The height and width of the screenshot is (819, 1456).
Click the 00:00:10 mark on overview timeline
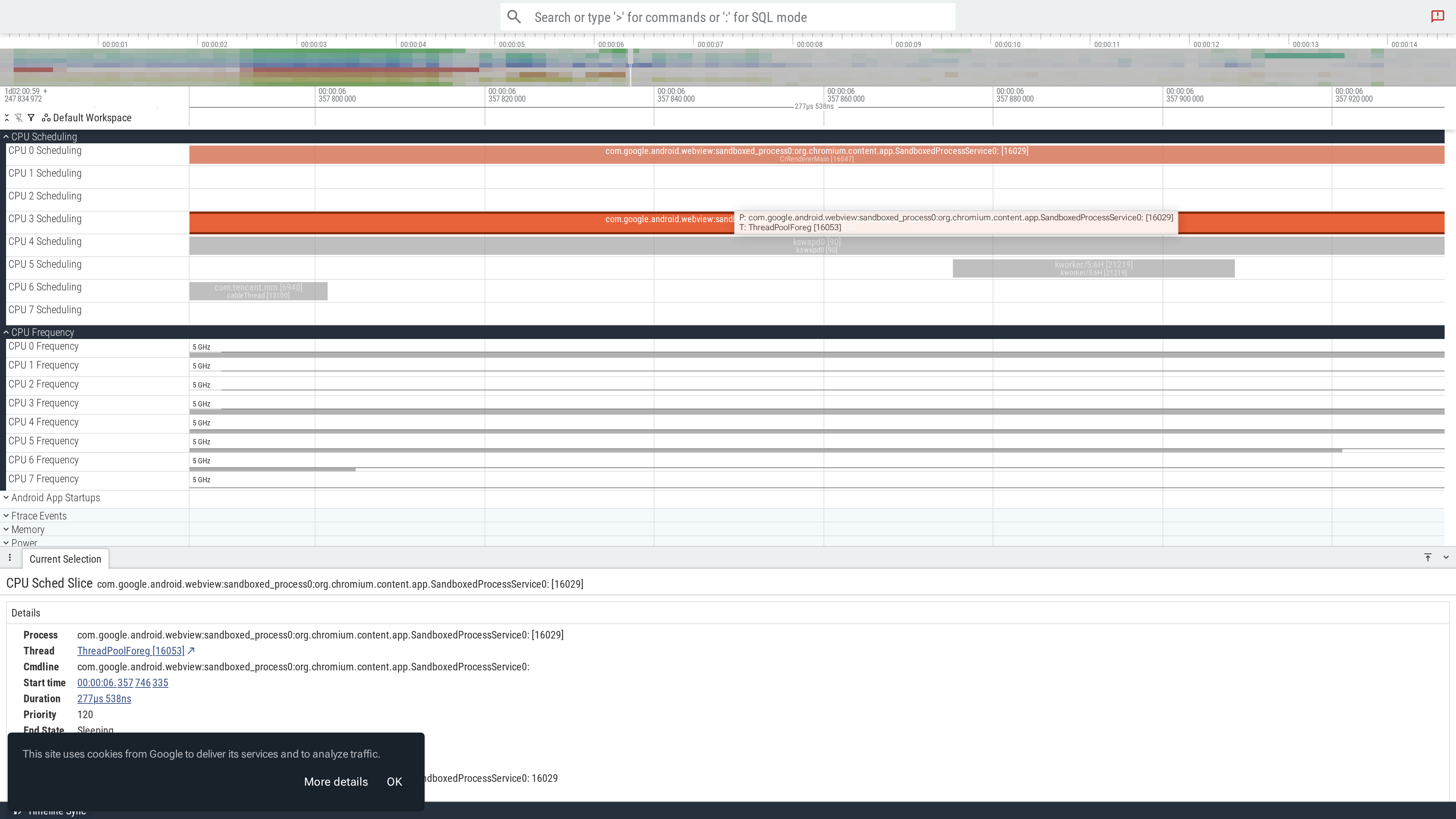pos(1007,44)
